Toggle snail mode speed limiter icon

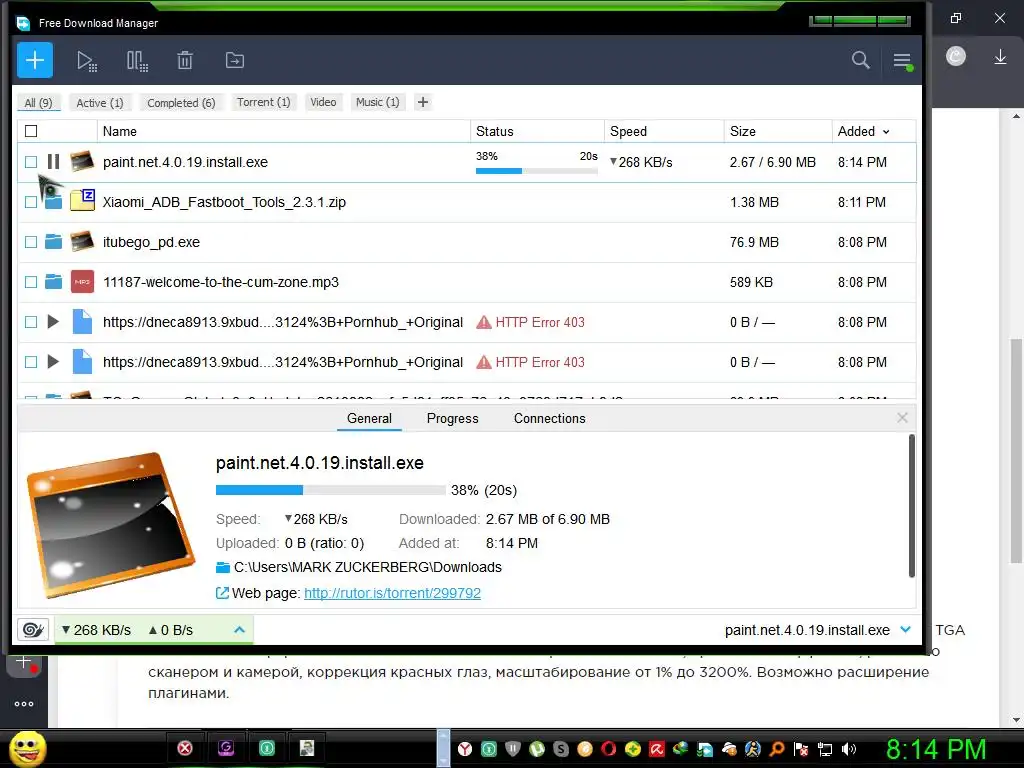click(x=33, y=630)
